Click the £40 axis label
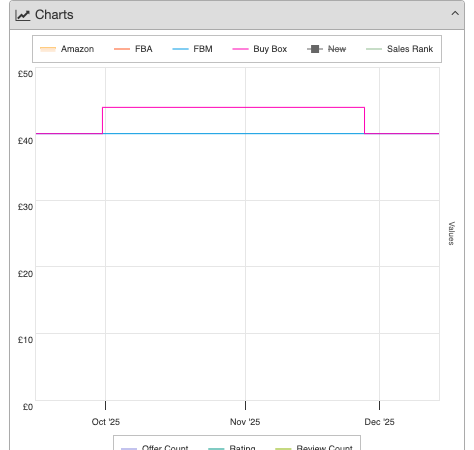The image size is (474, 450). pyautogui.click(x=25, y=141)
